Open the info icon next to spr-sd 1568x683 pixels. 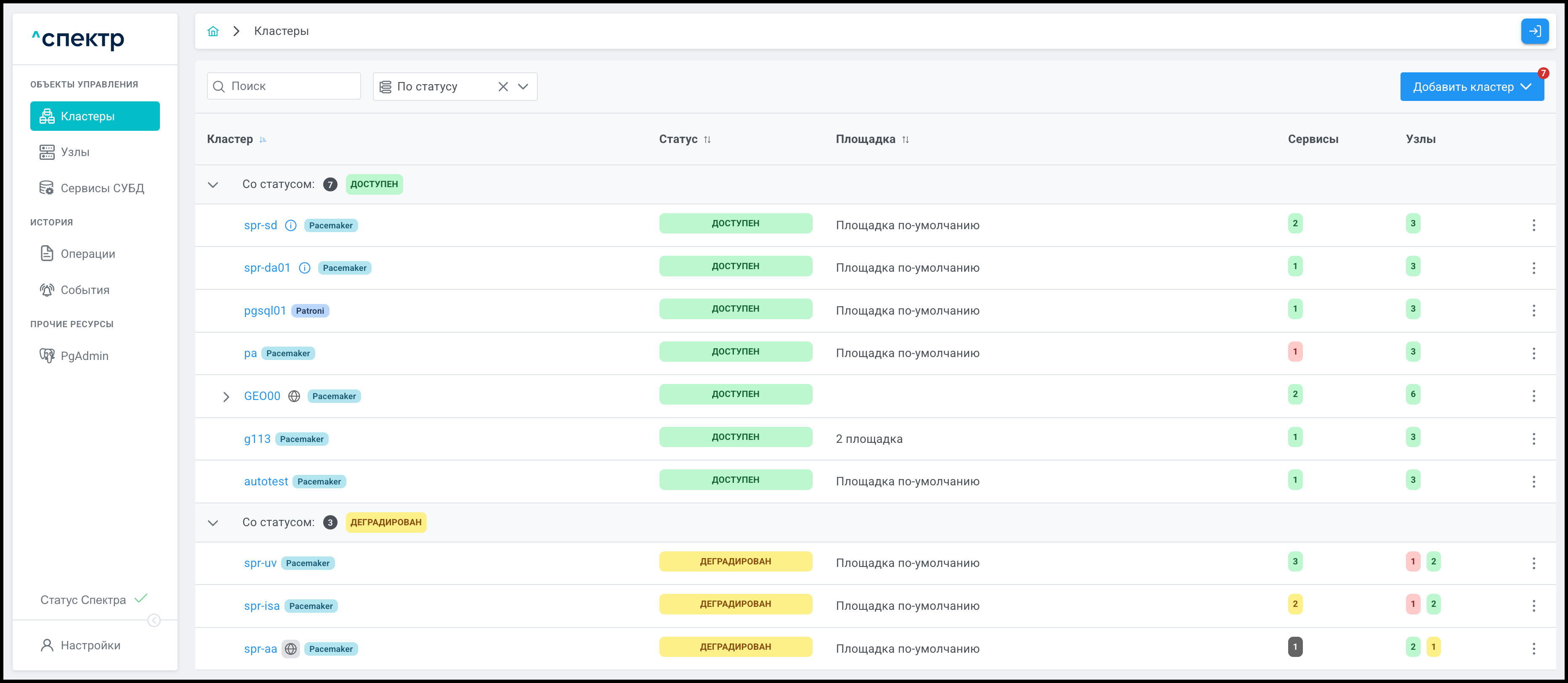291,226
